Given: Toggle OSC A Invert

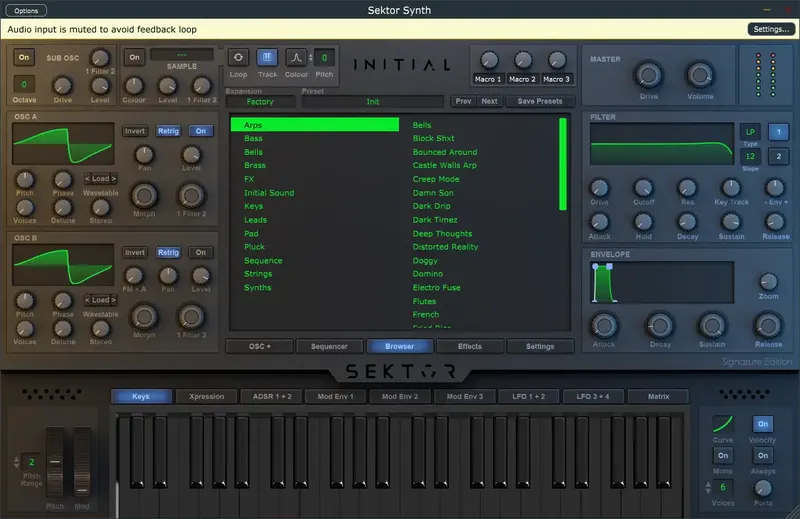Looking at the screenshot, I should pos(135,131).
